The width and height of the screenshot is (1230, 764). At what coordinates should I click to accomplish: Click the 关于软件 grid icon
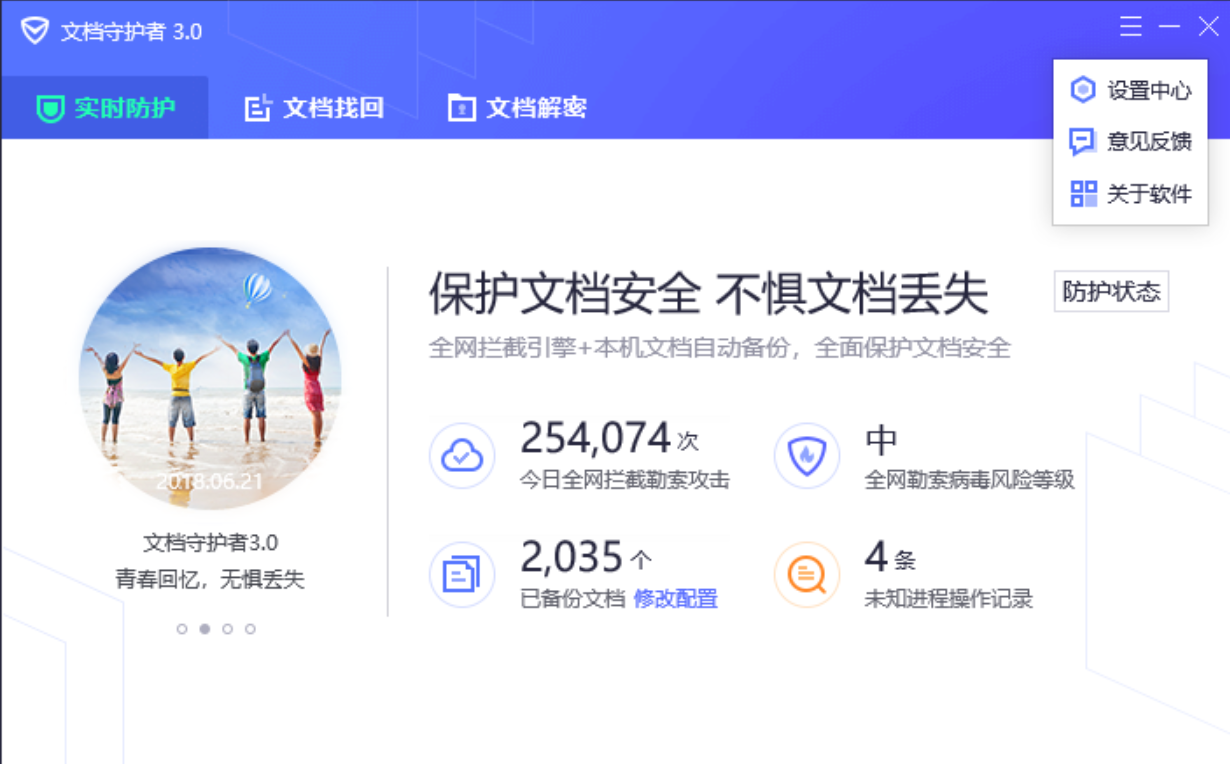tap(1083, 194)
